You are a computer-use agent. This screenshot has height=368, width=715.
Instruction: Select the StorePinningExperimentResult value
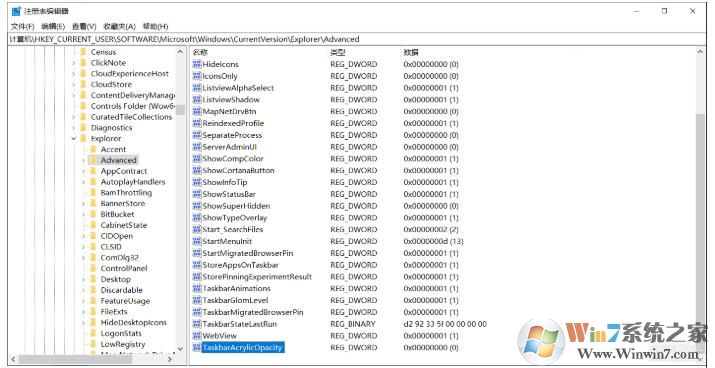[x=257, y=277]
